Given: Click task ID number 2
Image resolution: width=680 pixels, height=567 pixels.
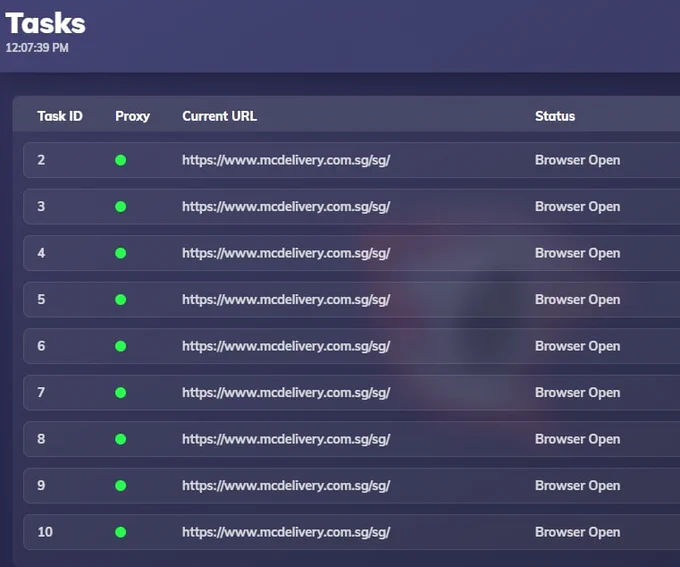Looking at the screenshot, I should tap(41, 160).
